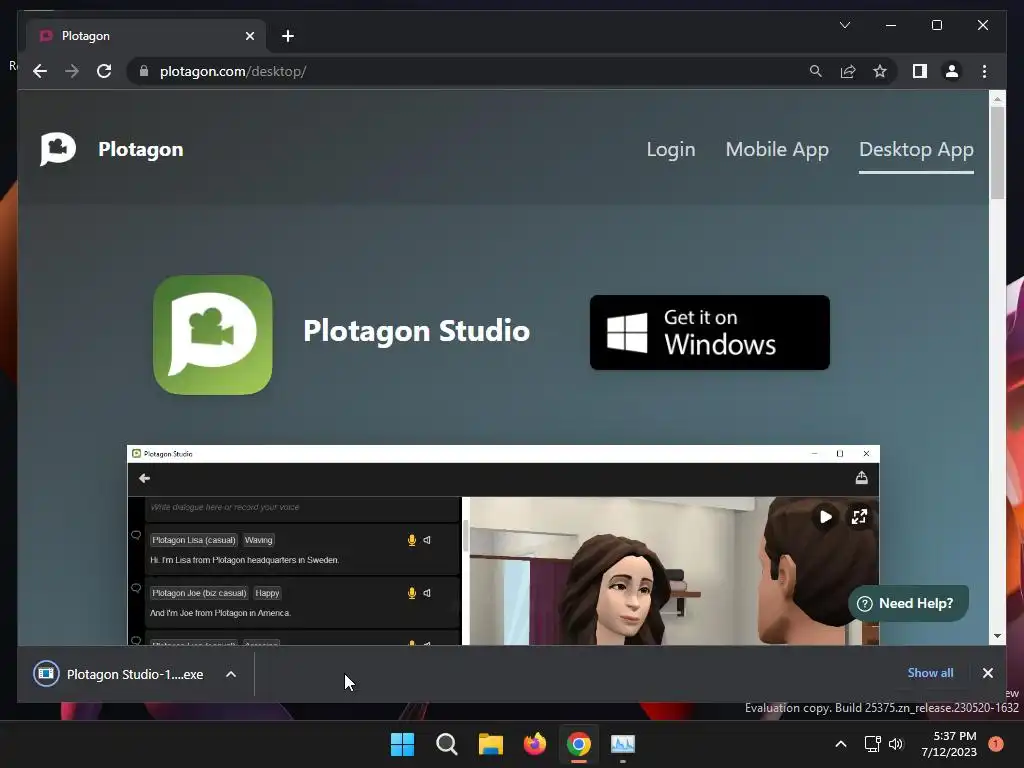Screen dimensions: 1024x768
Task: Click the microphone icon on Joe's line
Action: tap(411, 593)
